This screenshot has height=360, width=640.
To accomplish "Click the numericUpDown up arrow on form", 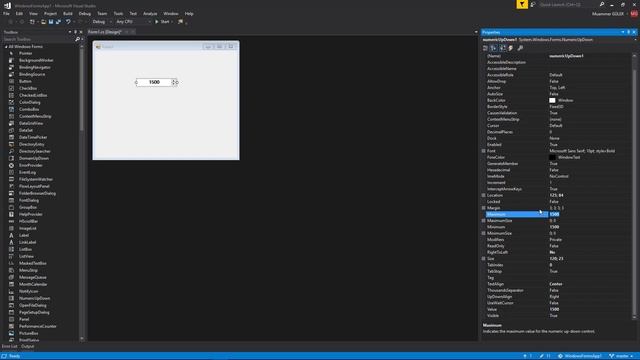I will coord(173,80).
